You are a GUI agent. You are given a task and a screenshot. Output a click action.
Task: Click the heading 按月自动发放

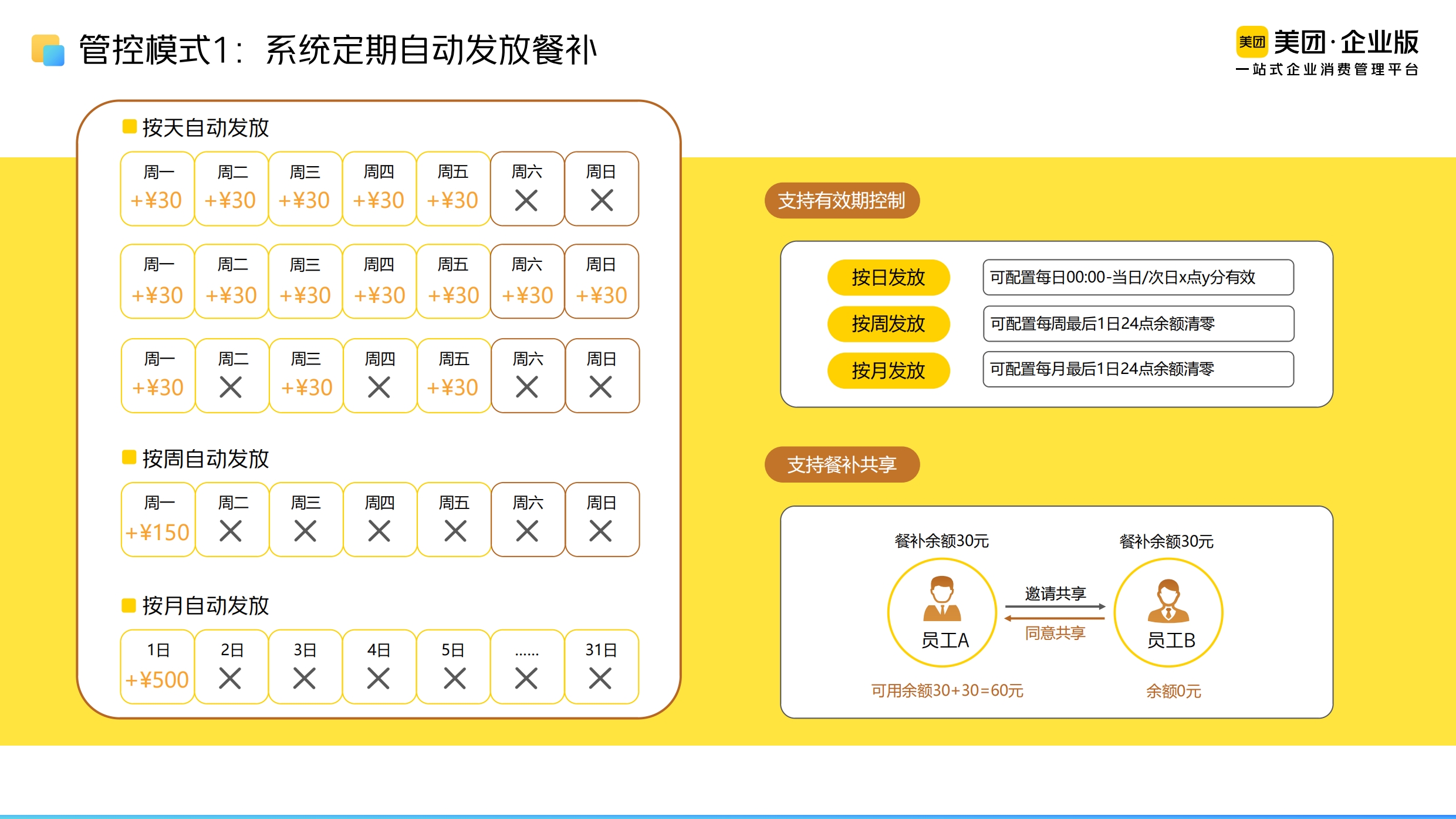tap(205, 605)
